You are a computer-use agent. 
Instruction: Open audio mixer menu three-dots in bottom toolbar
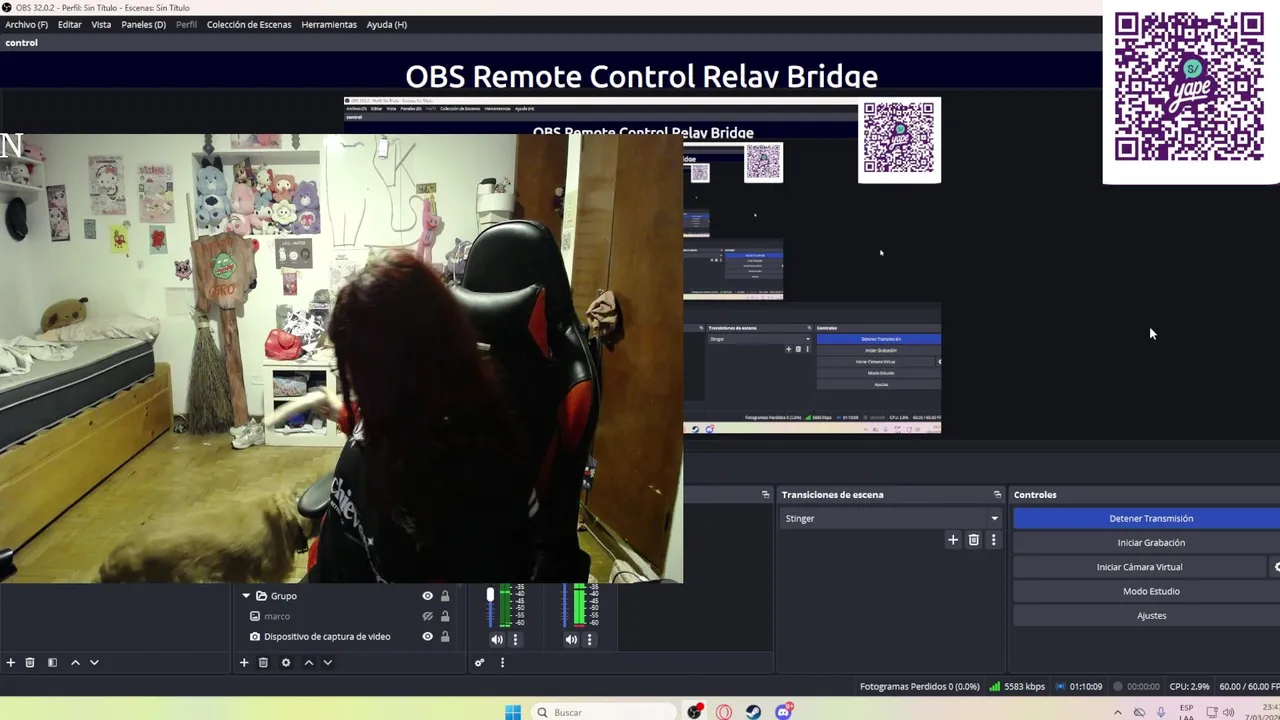tap(502, 662)
